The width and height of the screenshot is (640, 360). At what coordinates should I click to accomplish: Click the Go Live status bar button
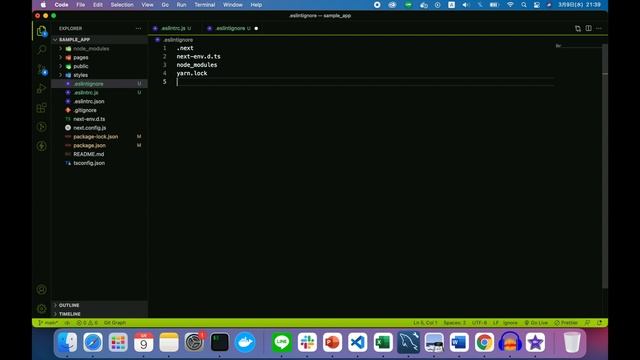[x=536, y=323]
